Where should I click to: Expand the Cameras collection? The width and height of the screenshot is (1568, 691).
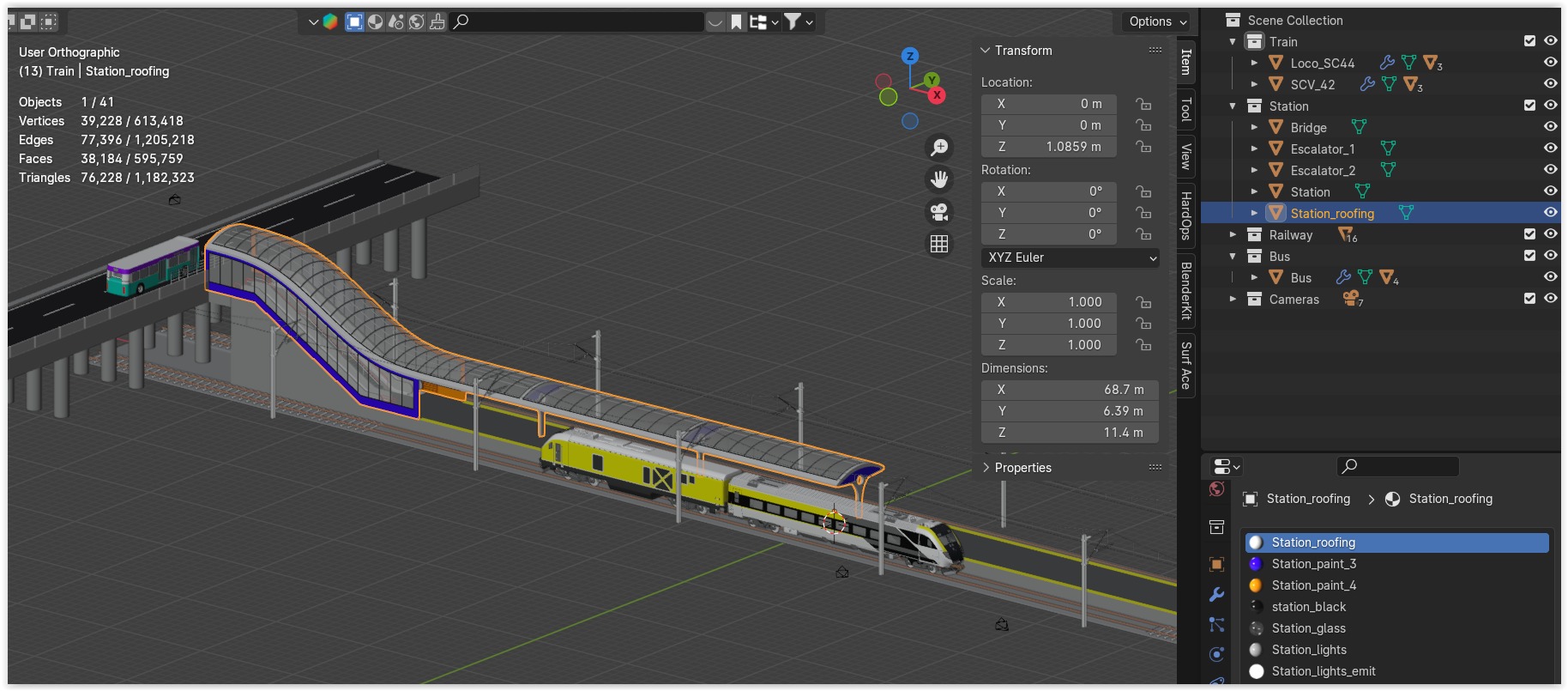pyautogui.click(x=1233, y=299)
